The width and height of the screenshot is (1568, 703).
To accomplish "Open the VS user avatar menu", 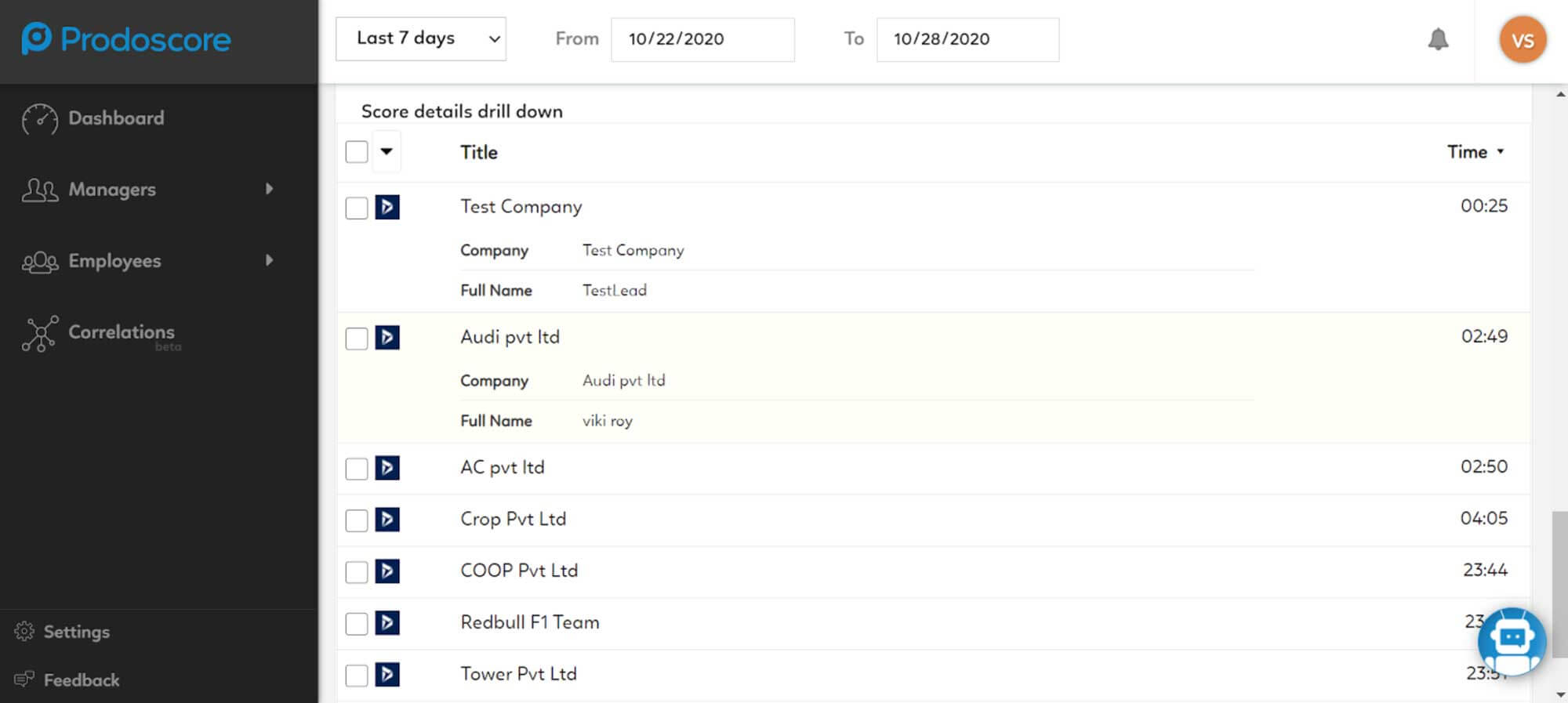I will tap(1523, 40).
